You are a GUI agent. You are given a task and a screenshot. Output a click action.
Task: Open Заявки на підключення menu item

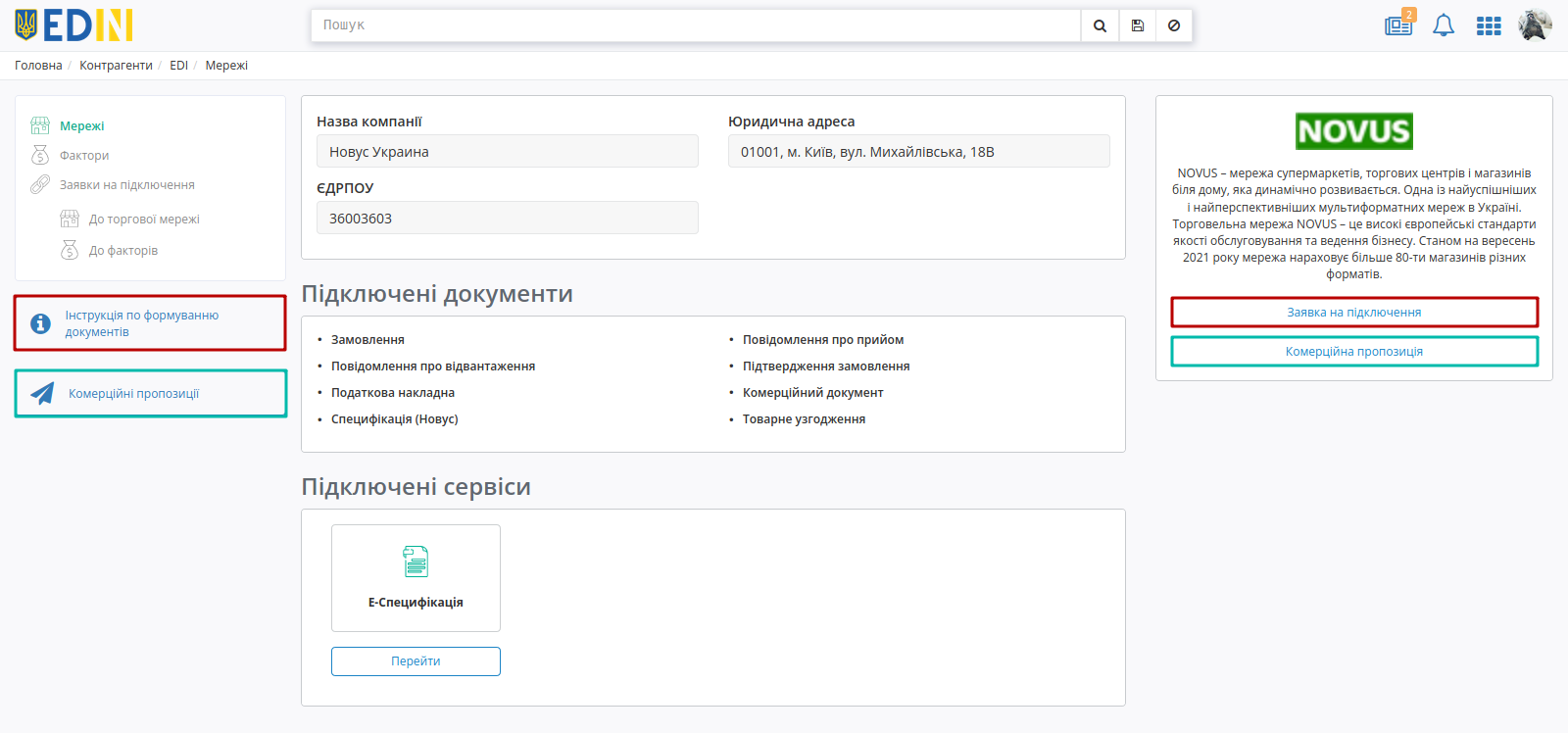(127, 184)
